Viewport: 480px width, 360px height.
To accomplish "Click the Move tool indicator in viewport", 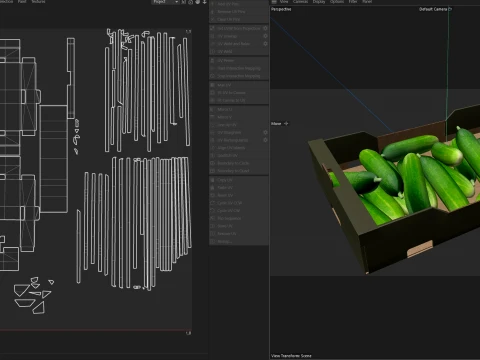I will (x=279, y=124).
